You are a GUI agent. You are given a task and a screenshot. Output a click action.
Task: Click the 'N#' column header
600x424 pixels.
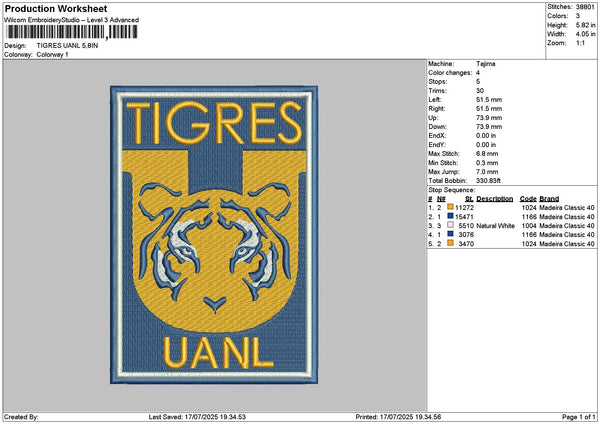click(441, 199)
